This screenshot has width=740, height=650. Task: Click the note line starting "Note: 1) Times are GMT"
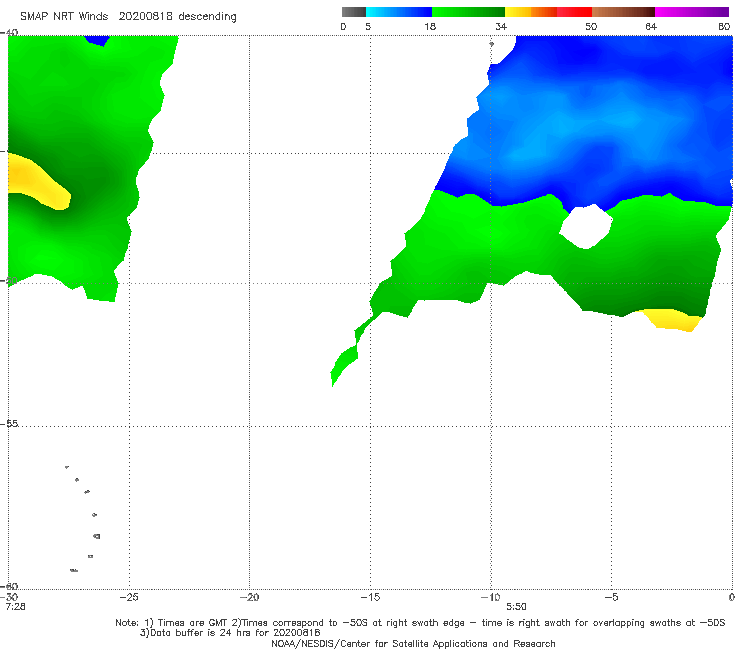(420, 623)
